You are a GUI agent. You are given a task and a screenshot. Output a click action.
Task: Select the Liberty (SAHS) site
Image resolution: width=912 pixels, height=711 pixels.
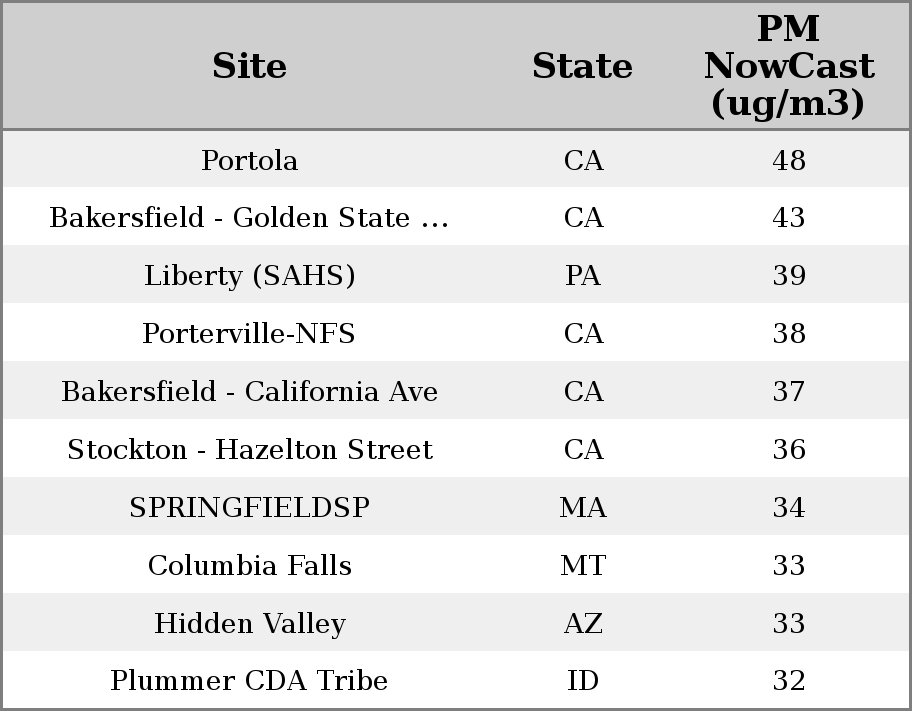[x=249, y=276]
